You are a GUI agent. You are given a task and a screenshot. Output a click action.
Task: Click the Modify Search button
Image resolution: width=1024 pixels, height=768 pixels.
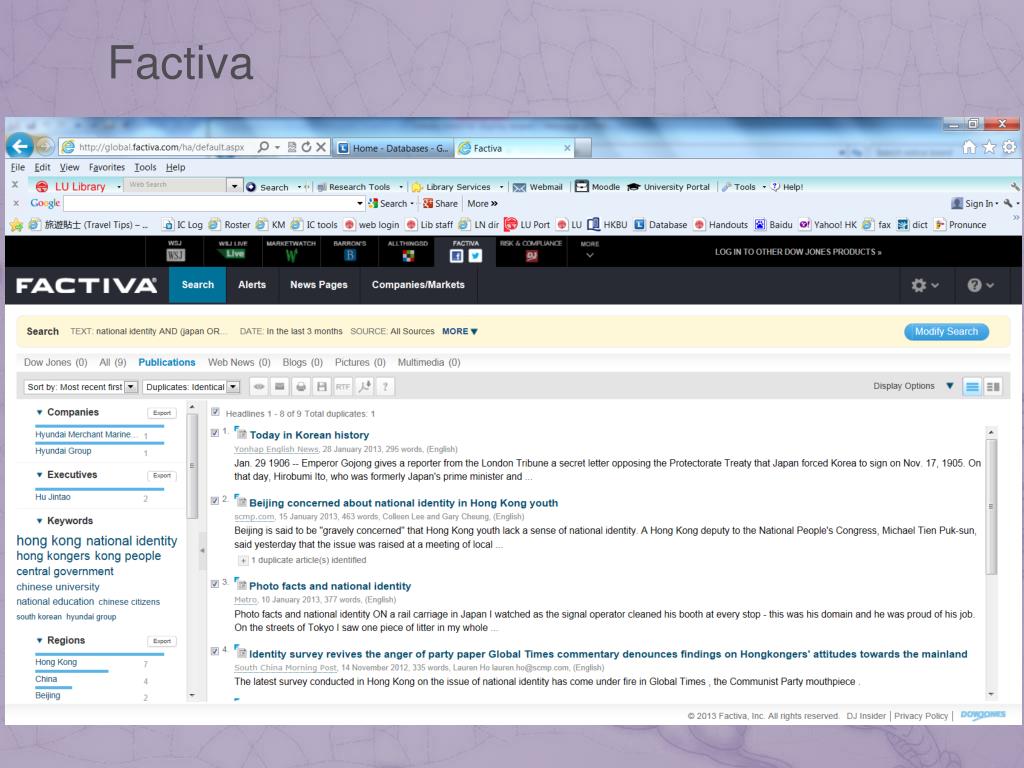(x=946, y=332)
